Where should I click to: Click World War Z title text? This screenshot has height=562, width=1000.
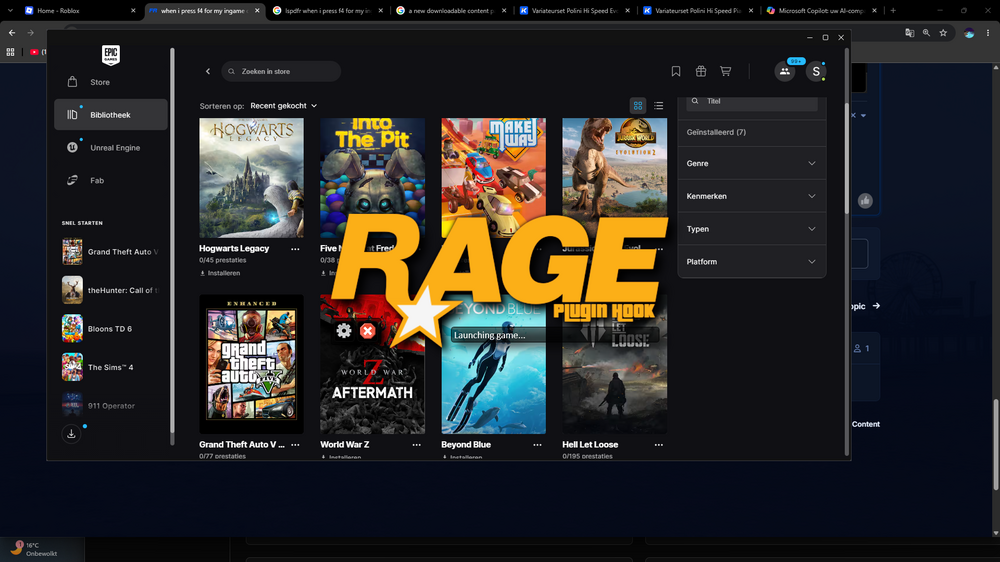point(344,445)
